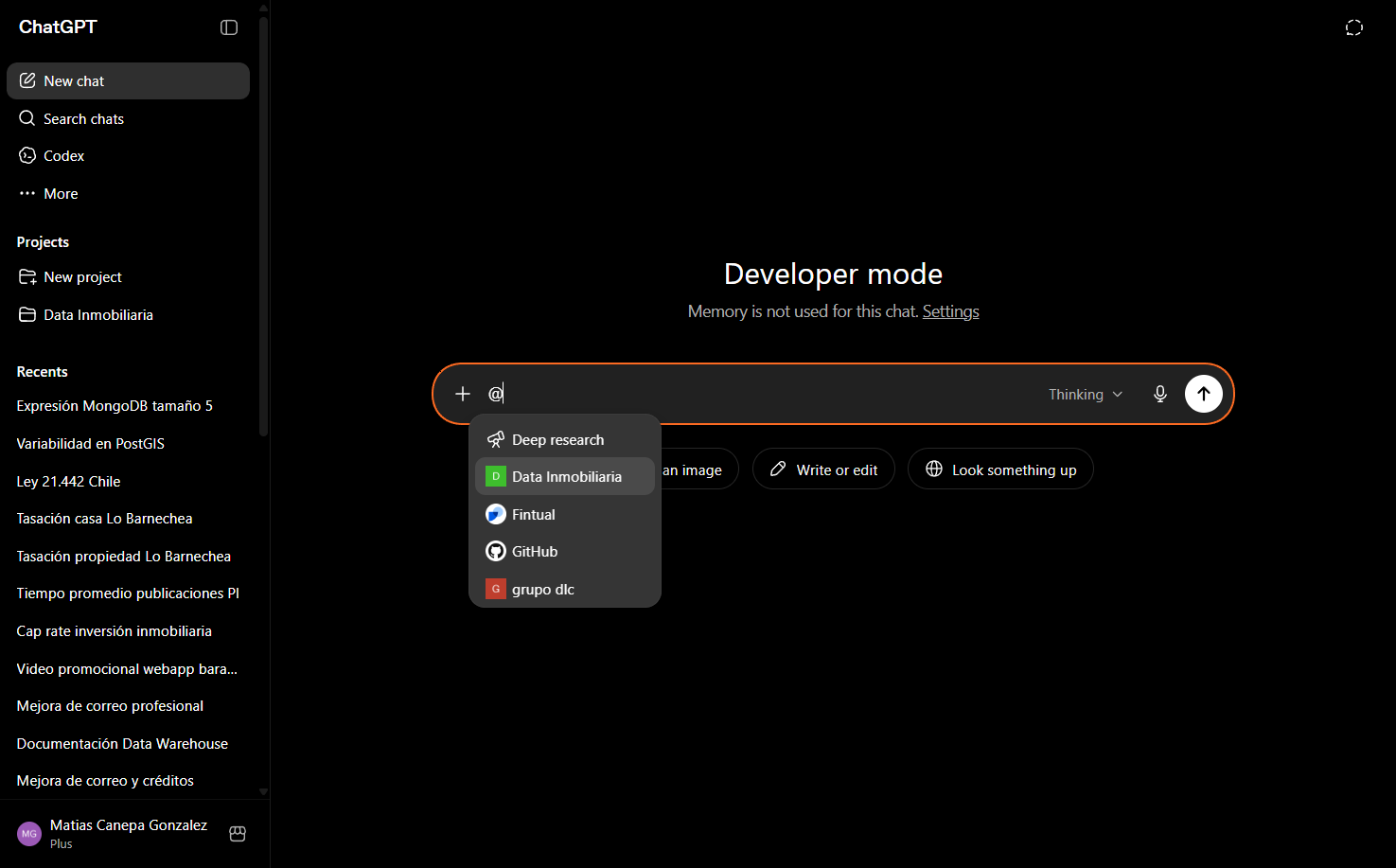
Task: Choose Data Inmobiliaria in the mention menu
Action: 565,476
